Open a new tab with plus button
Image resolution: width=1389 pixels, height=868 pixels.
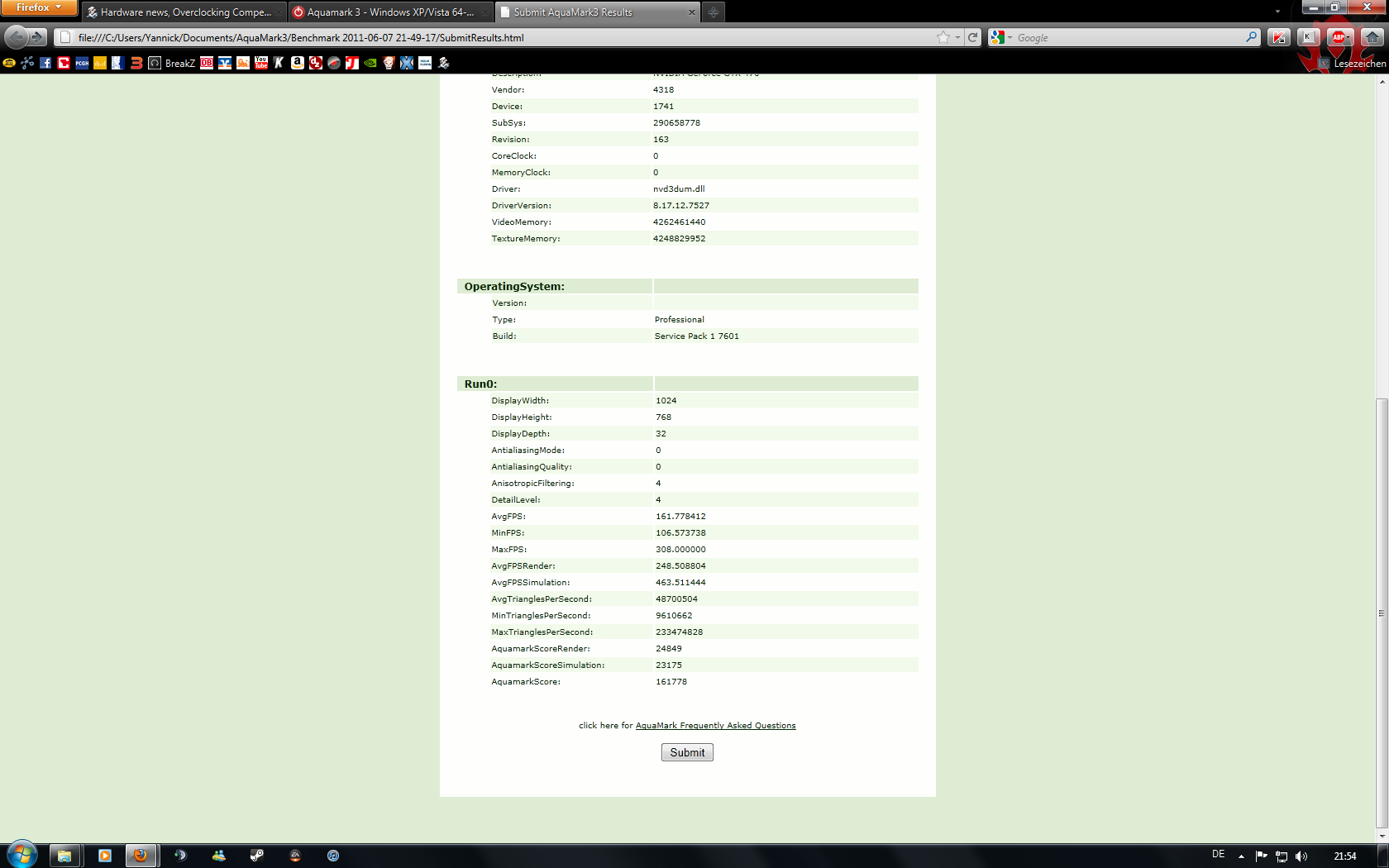[x=714, y=12]
